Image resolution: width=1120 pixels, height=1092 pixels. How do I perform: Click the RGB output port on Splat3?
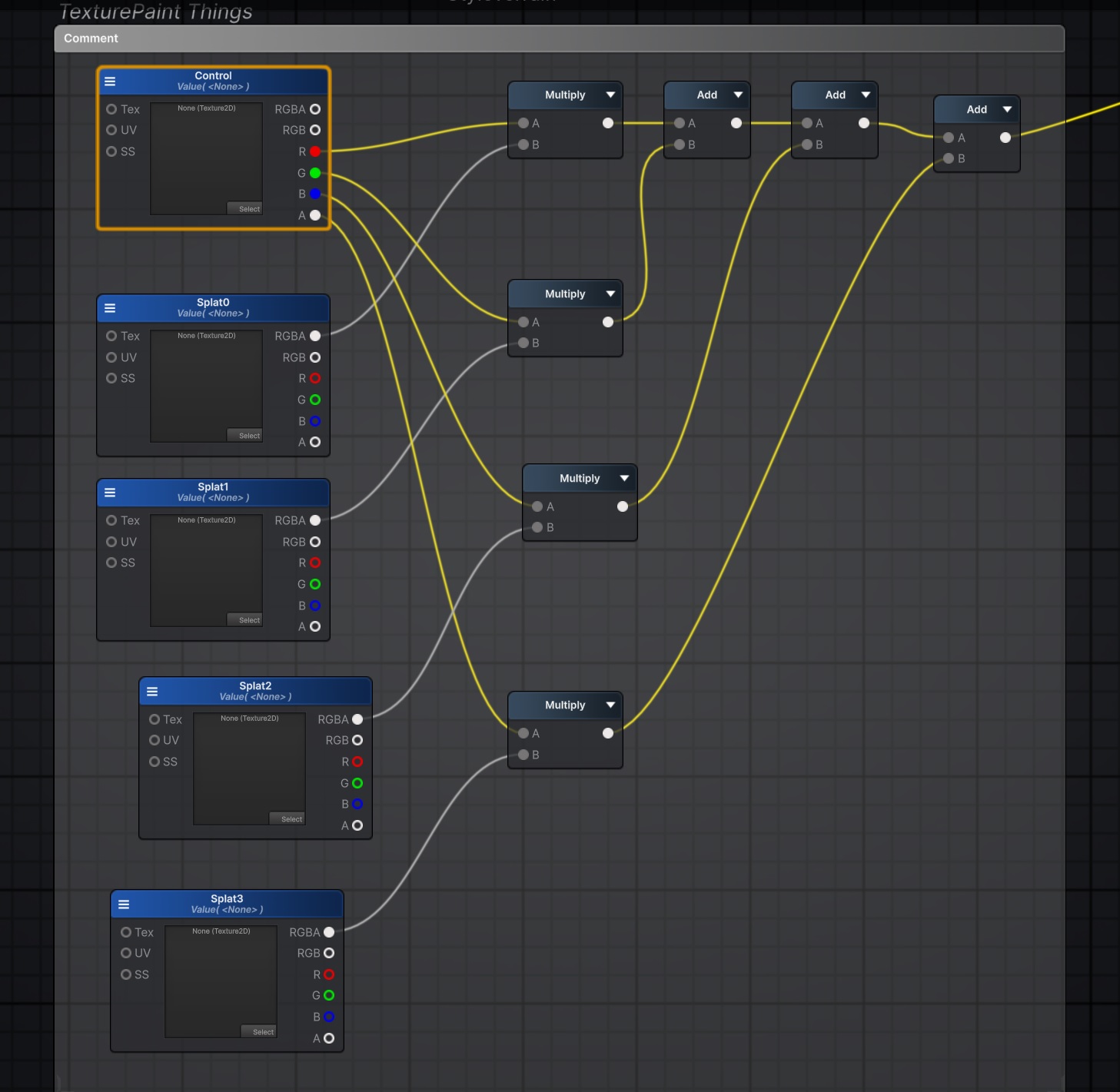pyautogui.click(x=329, y=953)
